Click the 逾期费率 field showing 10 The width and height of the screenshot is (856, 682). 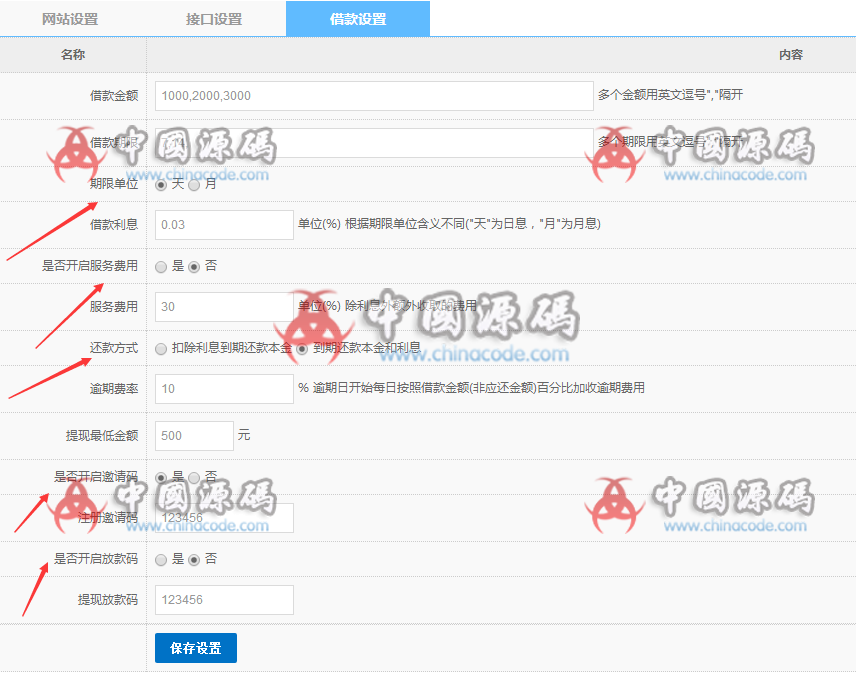pyautogui.click(x=223, y=389)
